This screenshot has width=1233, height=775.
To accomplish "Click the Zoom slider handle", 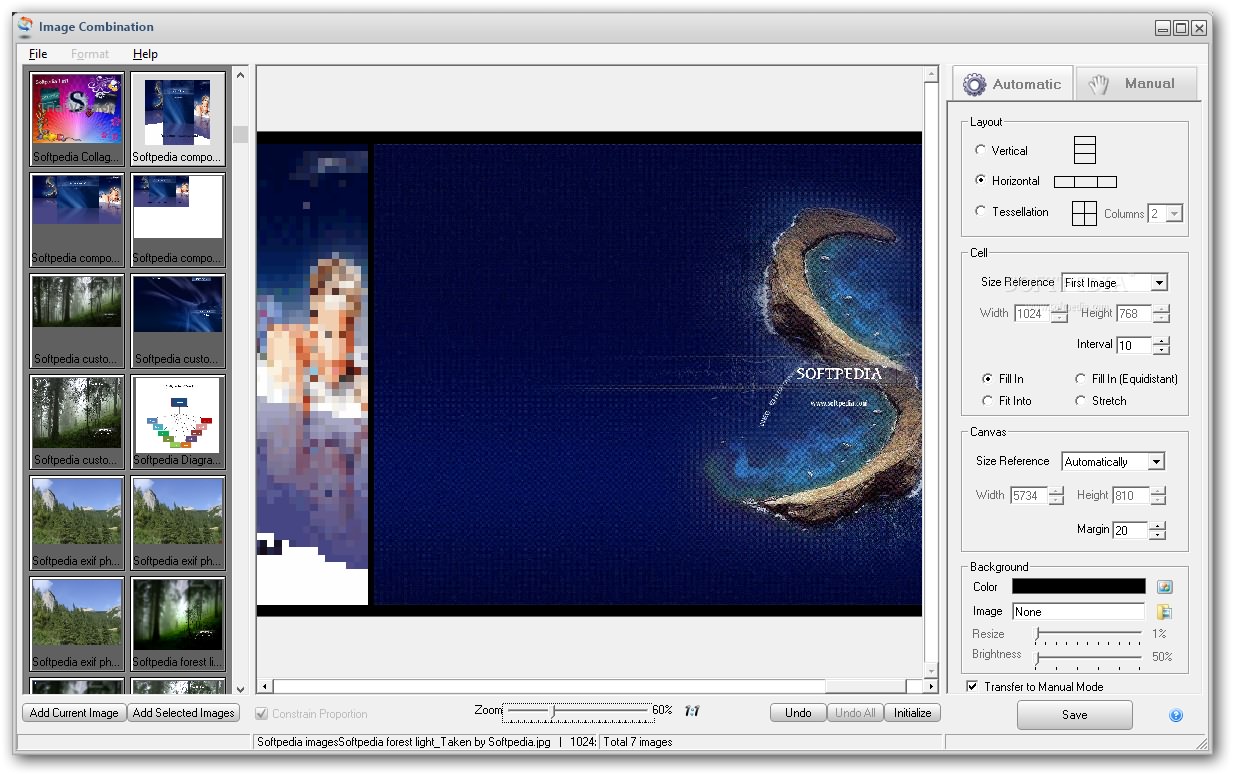I will [554, 711].
